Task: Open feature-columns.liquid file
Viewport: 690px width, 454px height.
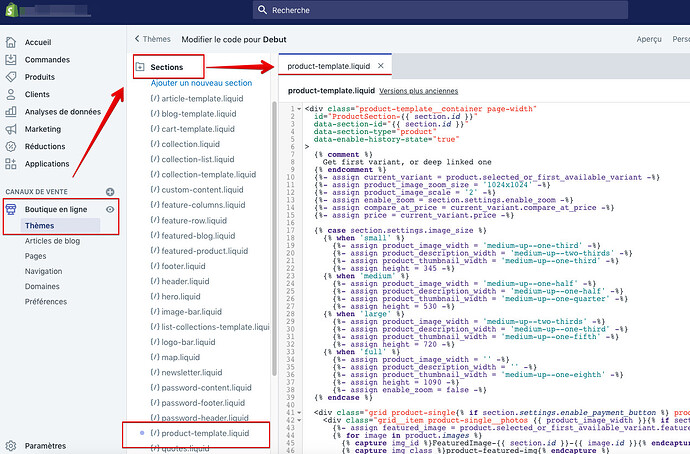Action: point(203,205)
